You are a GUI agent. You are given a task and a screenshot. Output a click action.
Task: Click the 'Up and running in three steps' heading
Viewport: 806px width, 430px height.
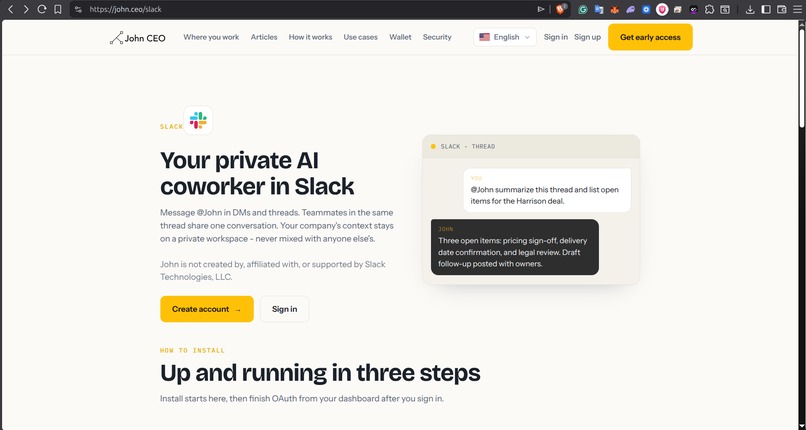[x=320, y=373]
